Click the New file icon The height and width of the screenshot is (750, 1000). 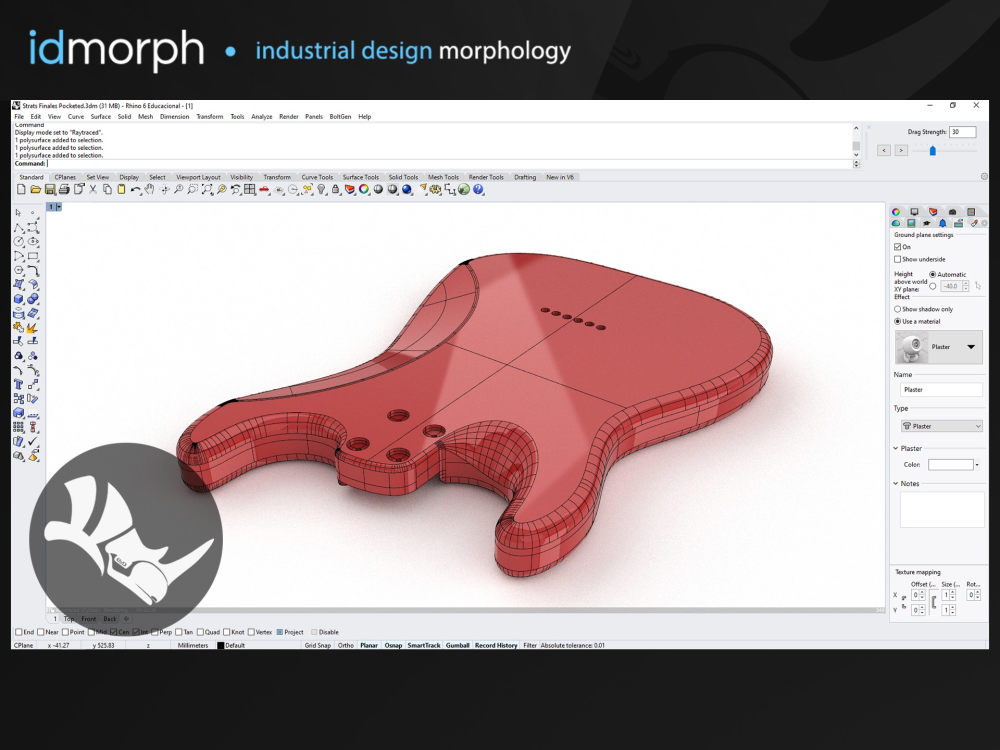click(21, 189)
